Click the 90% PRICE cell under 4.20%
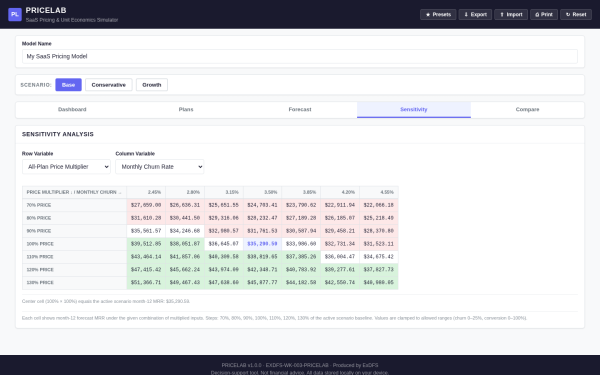The height and width of the screenshot is (375, 600). (340, 231)
